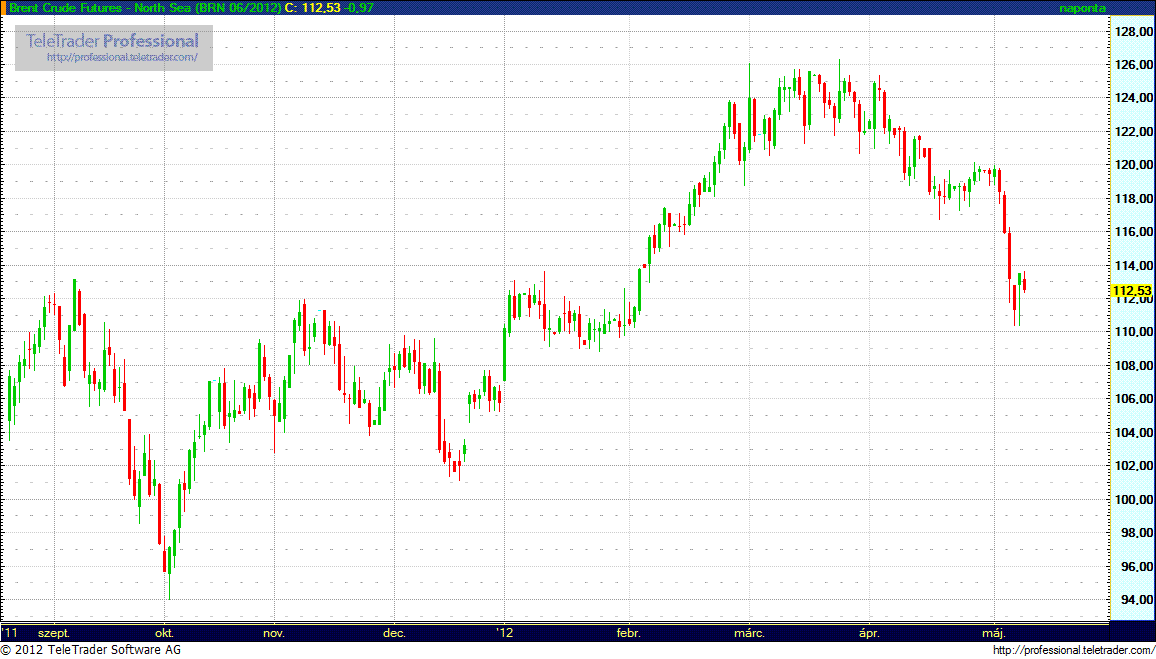The image size is (1156, 659).
Task: Click the -0,97 change value in header
Action: [358, 8]
